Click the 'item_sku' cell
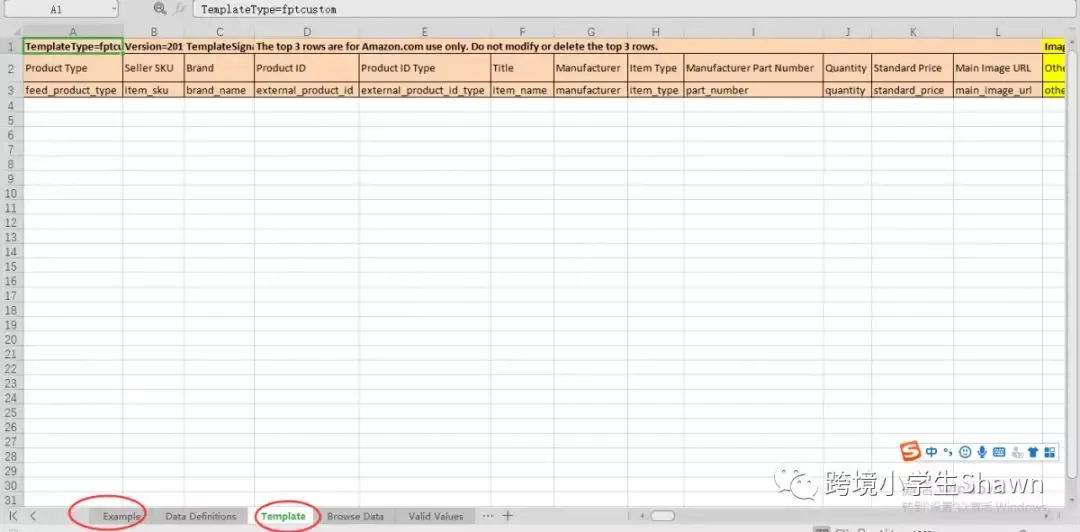 pos(154,90)
